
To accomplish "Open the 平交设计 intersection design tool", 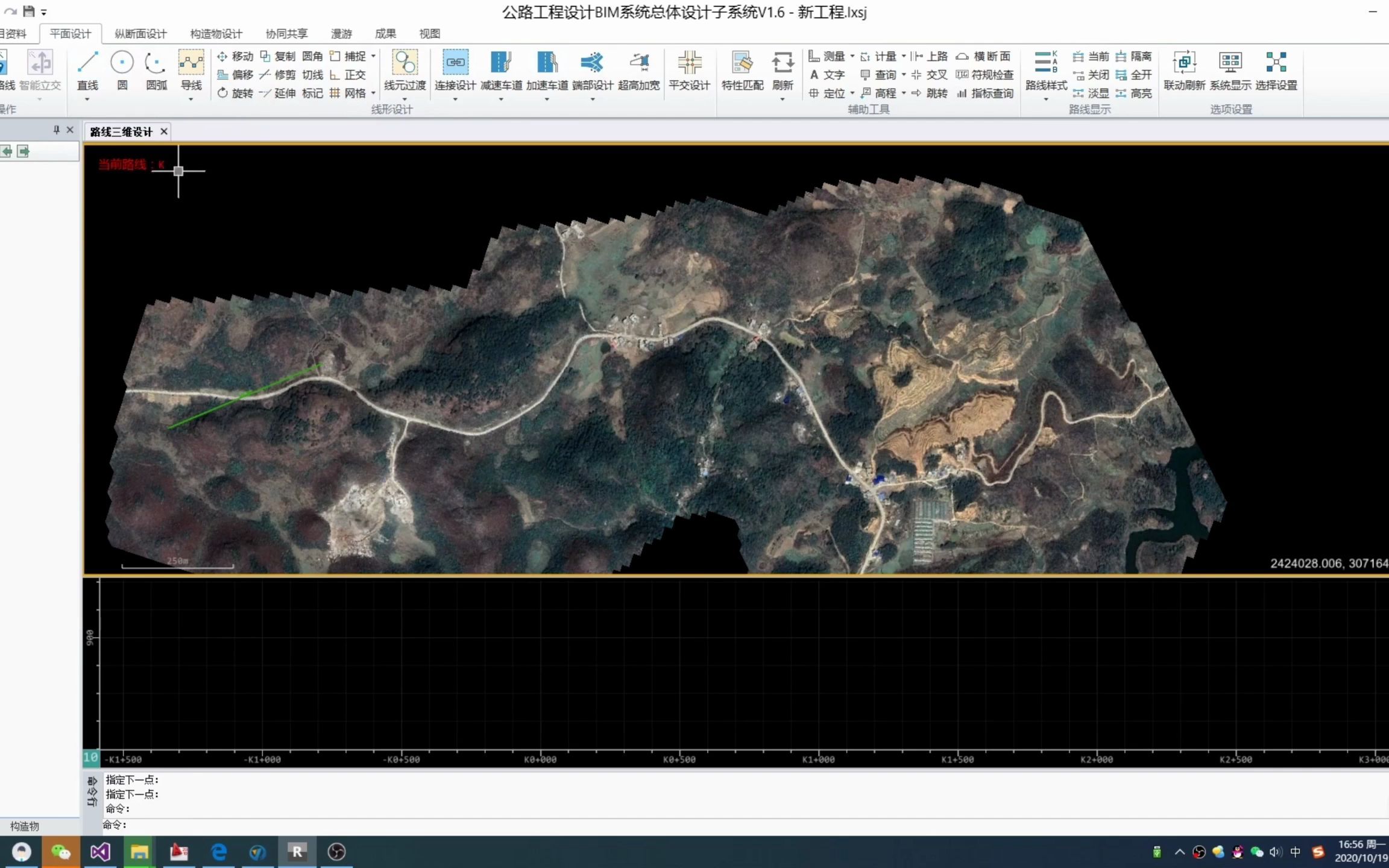I will (x=689, y=68).
